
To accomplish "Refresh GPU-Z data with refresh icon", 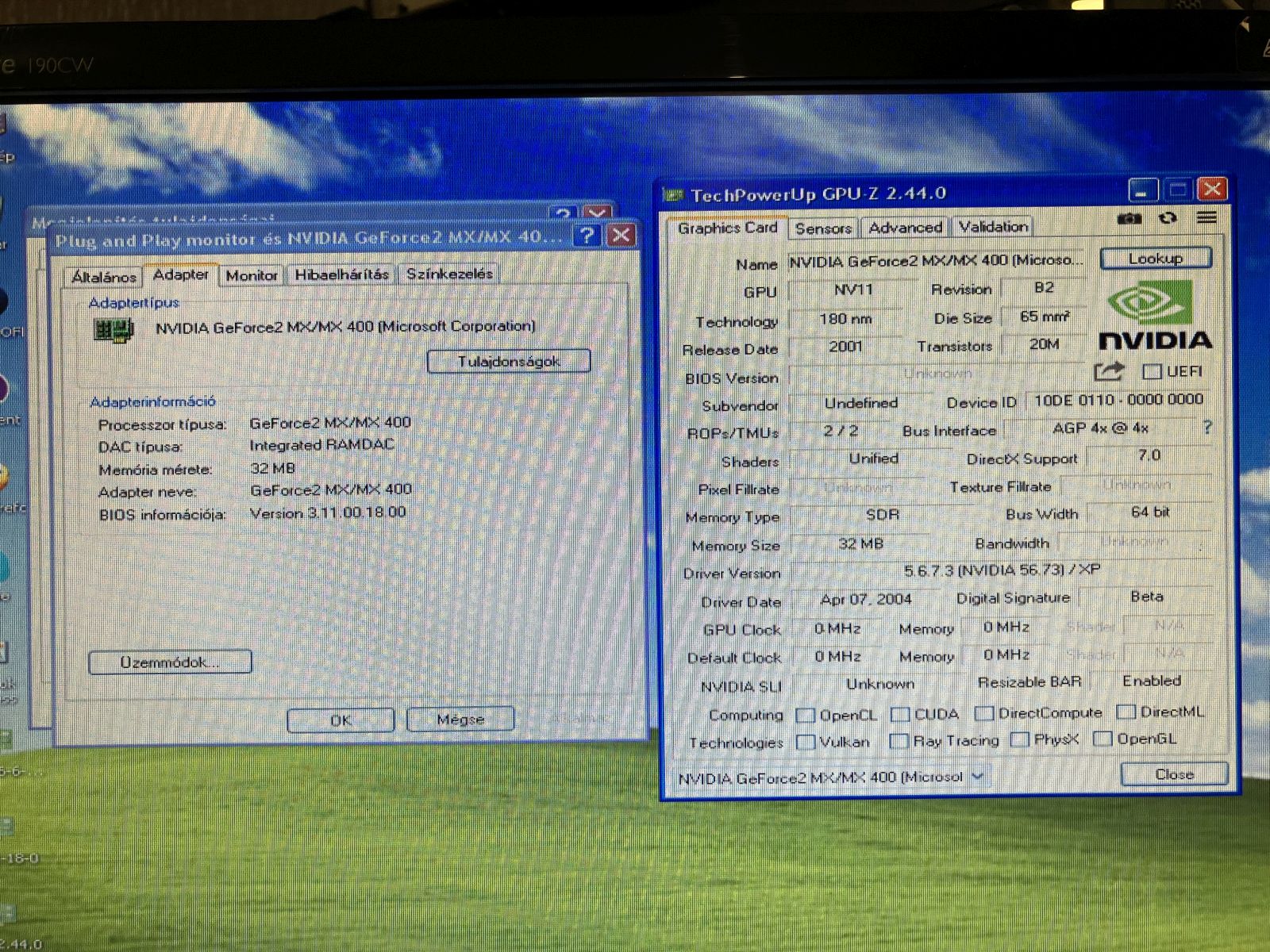I will pos(1168,218).
